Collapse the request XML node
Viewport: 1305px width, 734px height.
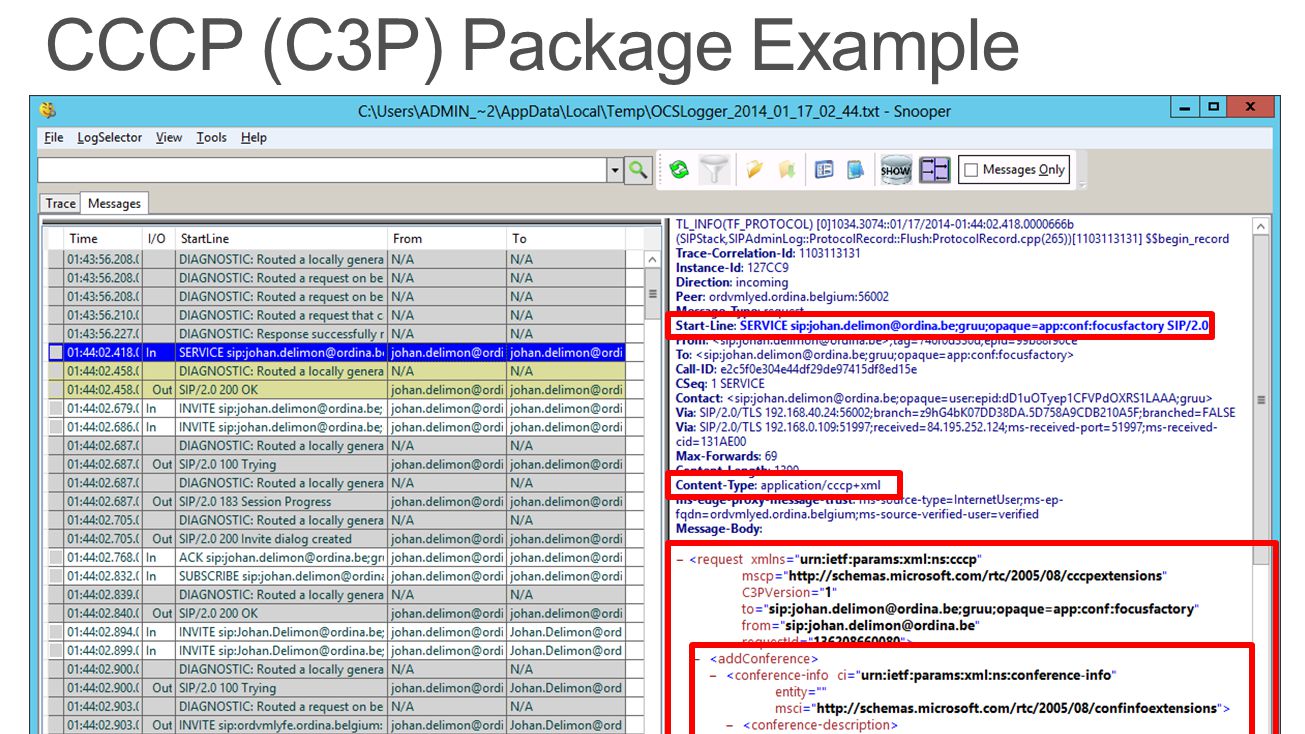(680, 560)
